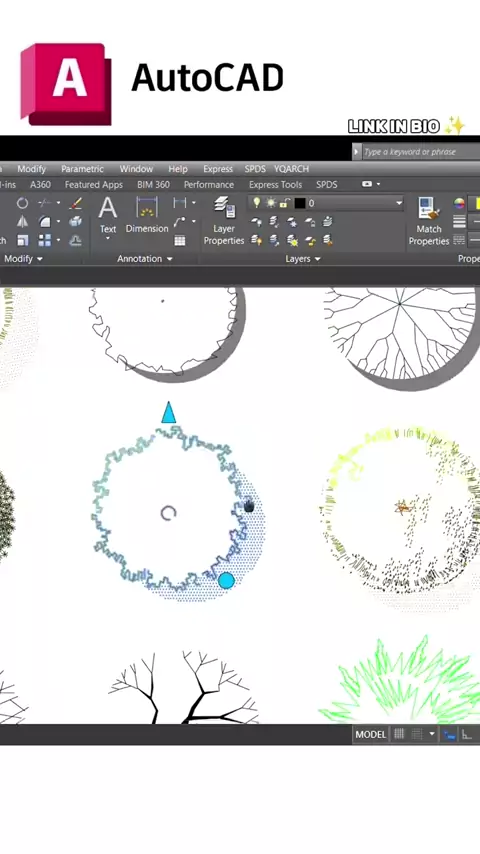This screenshot has width=480, height=854.
Task: Select the Mirror tool icon
Action: point(22,222)
